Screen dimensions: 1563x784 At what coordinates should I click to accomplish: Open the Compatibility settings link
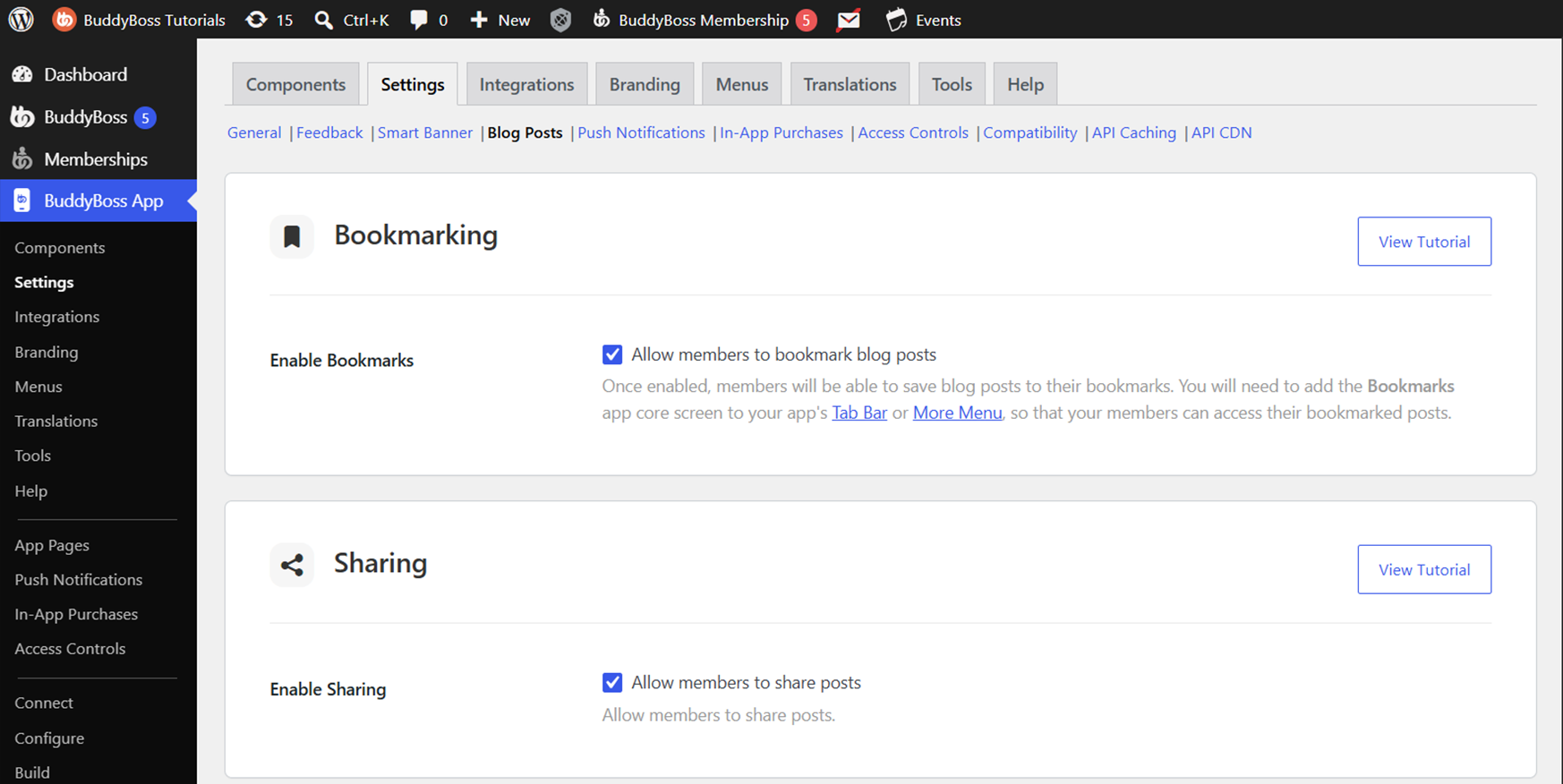point(1029,132)
